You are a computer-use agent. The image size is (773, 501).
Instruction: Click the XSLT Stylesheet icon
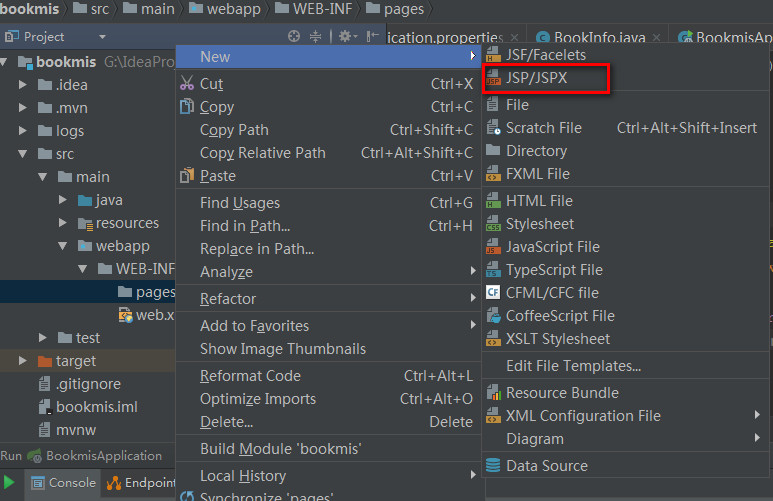pyautogui.click(x=493, y=339)
